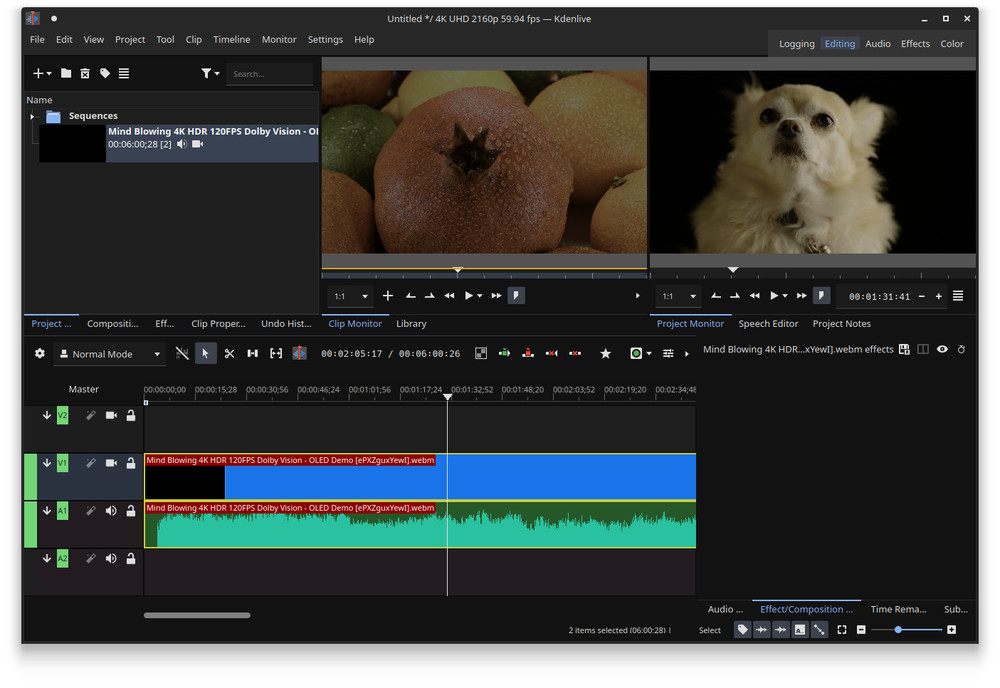Toggle effects visibility eye icon
1000x688 pixels.
[x=942, y=349]
